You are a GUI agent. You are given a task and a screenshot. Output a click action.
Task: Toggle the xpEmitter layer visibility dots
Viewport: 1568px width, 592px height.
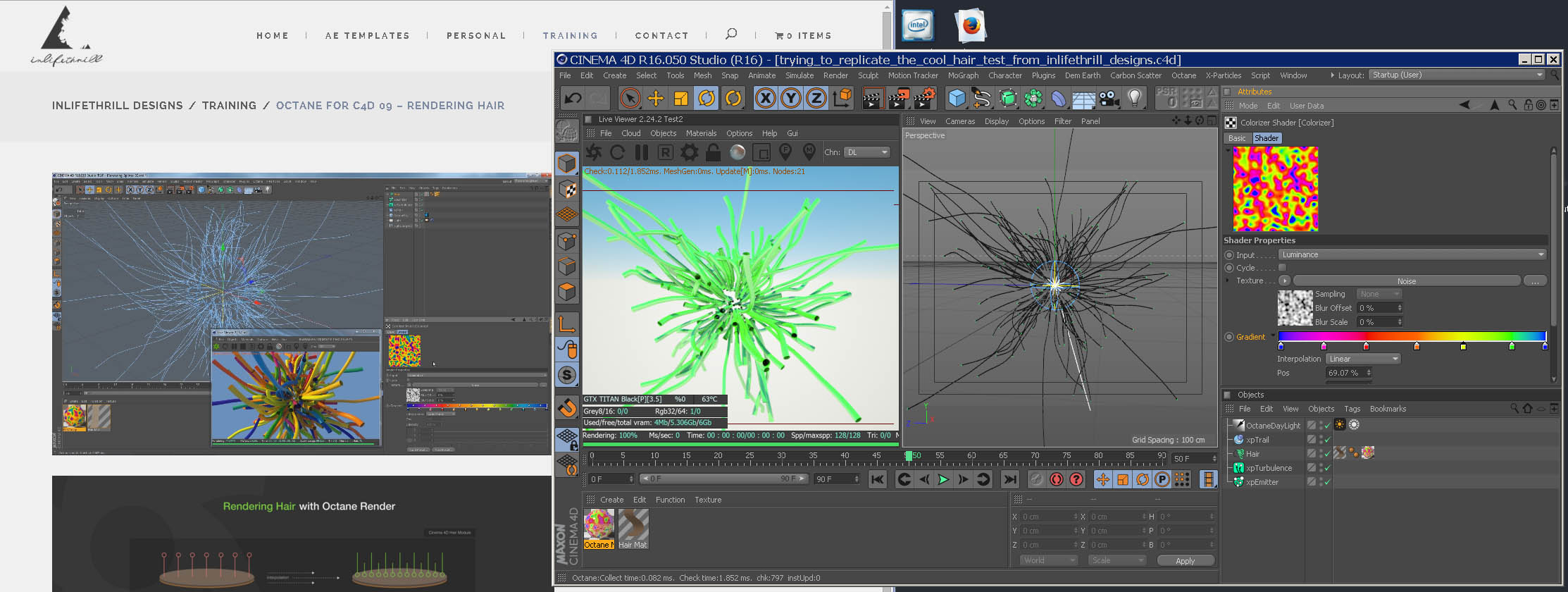point(1320,482)
